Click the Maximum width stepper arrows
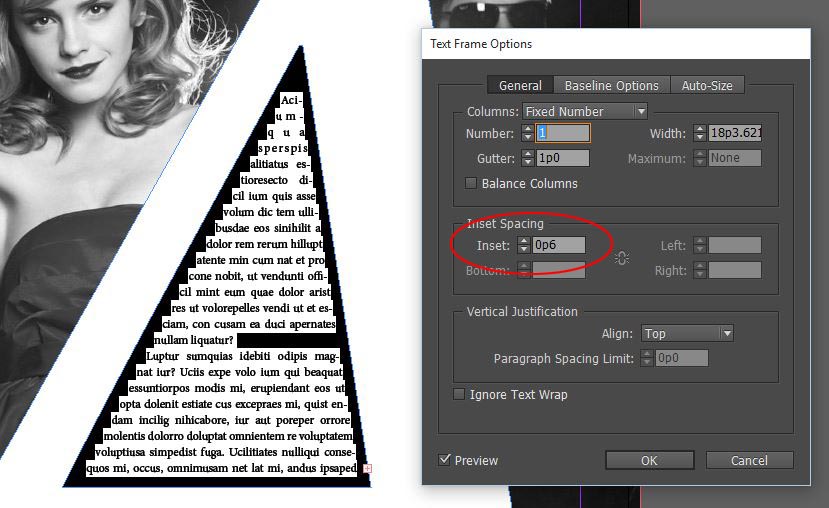 [x=698, y=158]
